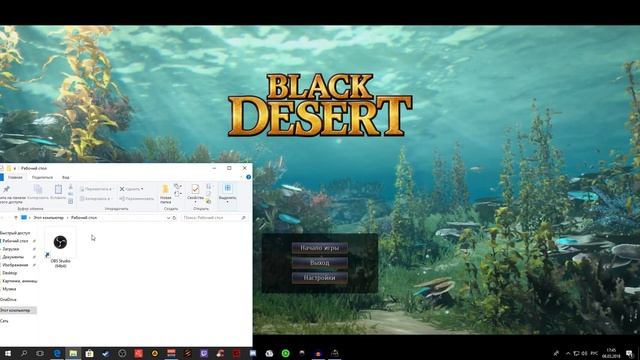Open Task View on the taskbar

pyautogui.click(x=40, y=353)
